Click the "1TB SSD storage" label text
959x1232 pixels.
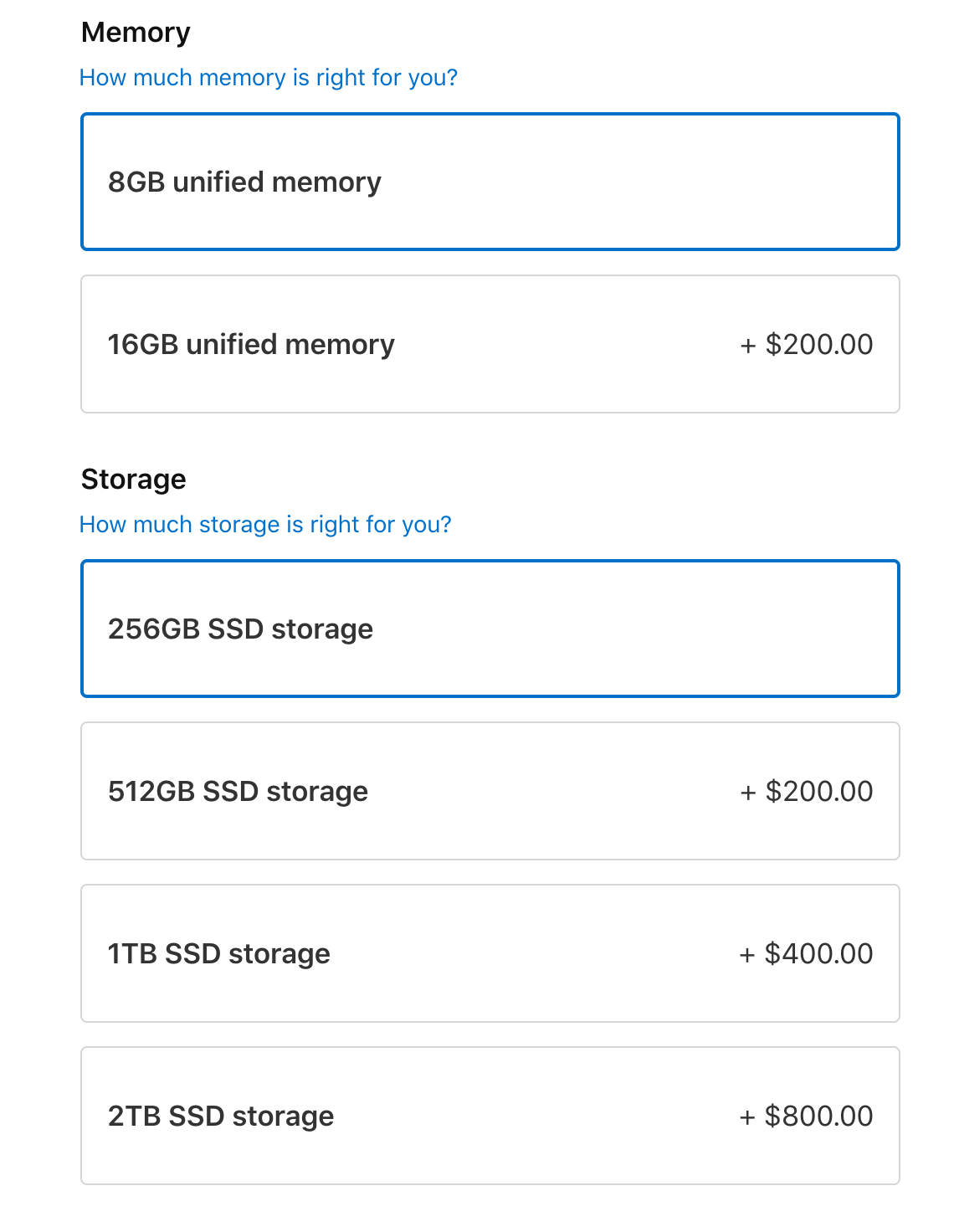pyautogui.click(x=219, y=953)
